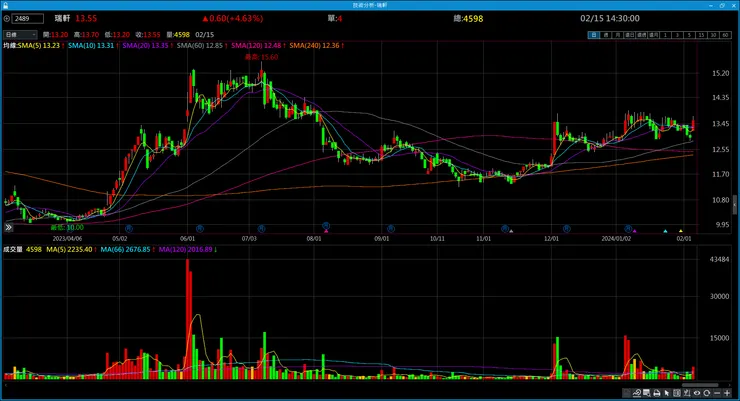Select the 30-minute interval tab
Screen dimensions: 740x401
[713, 35]
